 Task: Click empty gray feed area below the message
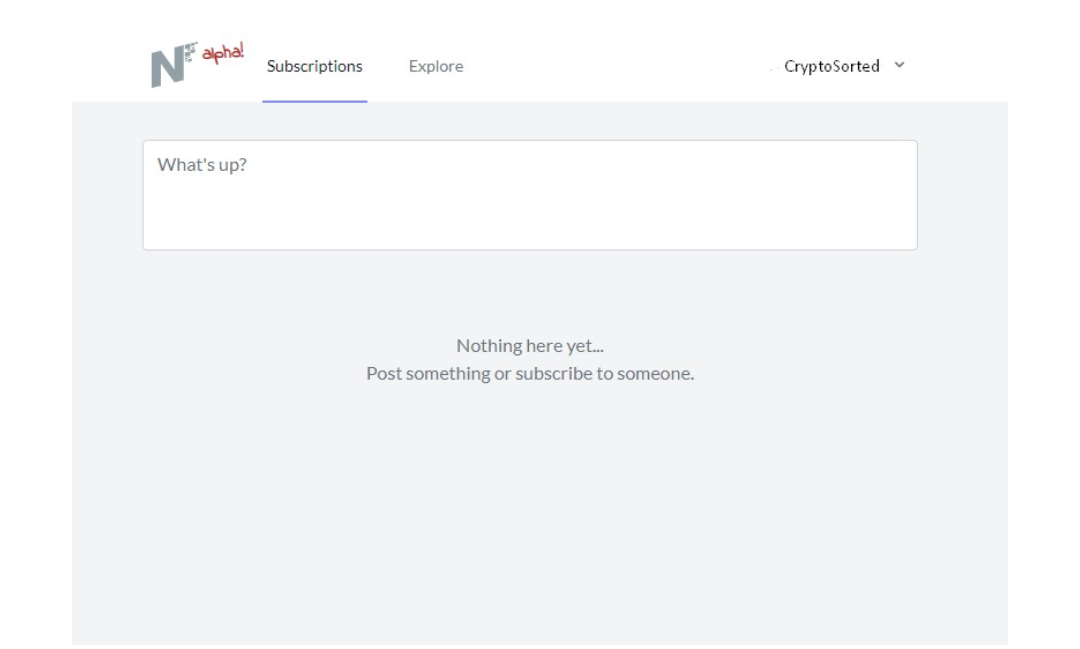tap(539, 517)
